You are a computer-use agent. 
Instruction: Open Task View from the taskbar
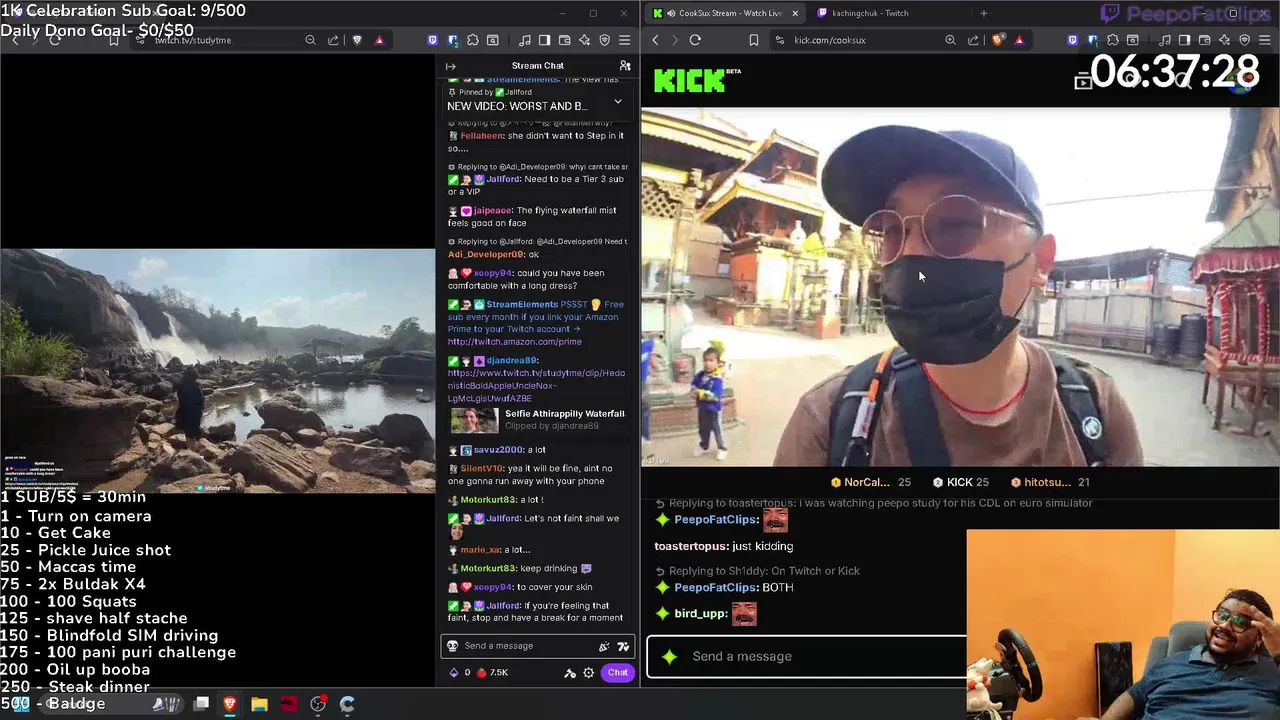(201, 704)
